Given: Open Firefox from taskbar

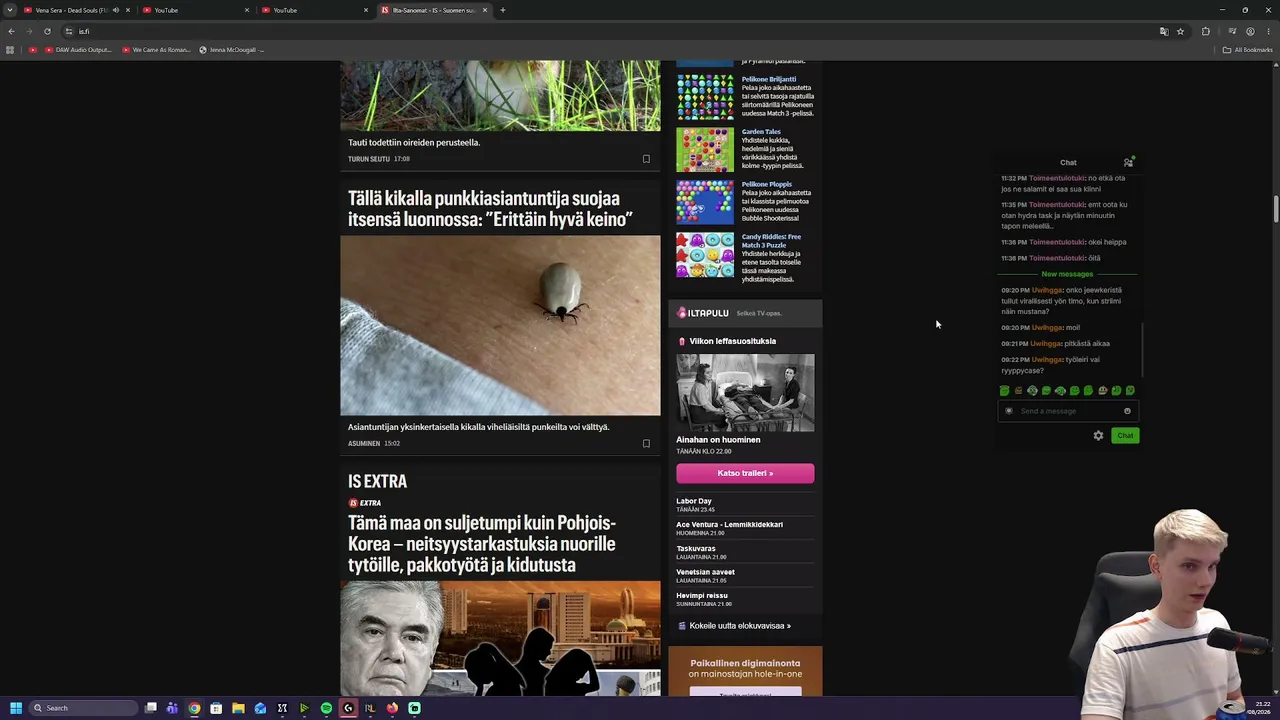Looking at the screenshot, I should pyautogui.click(x=392, y=708).
